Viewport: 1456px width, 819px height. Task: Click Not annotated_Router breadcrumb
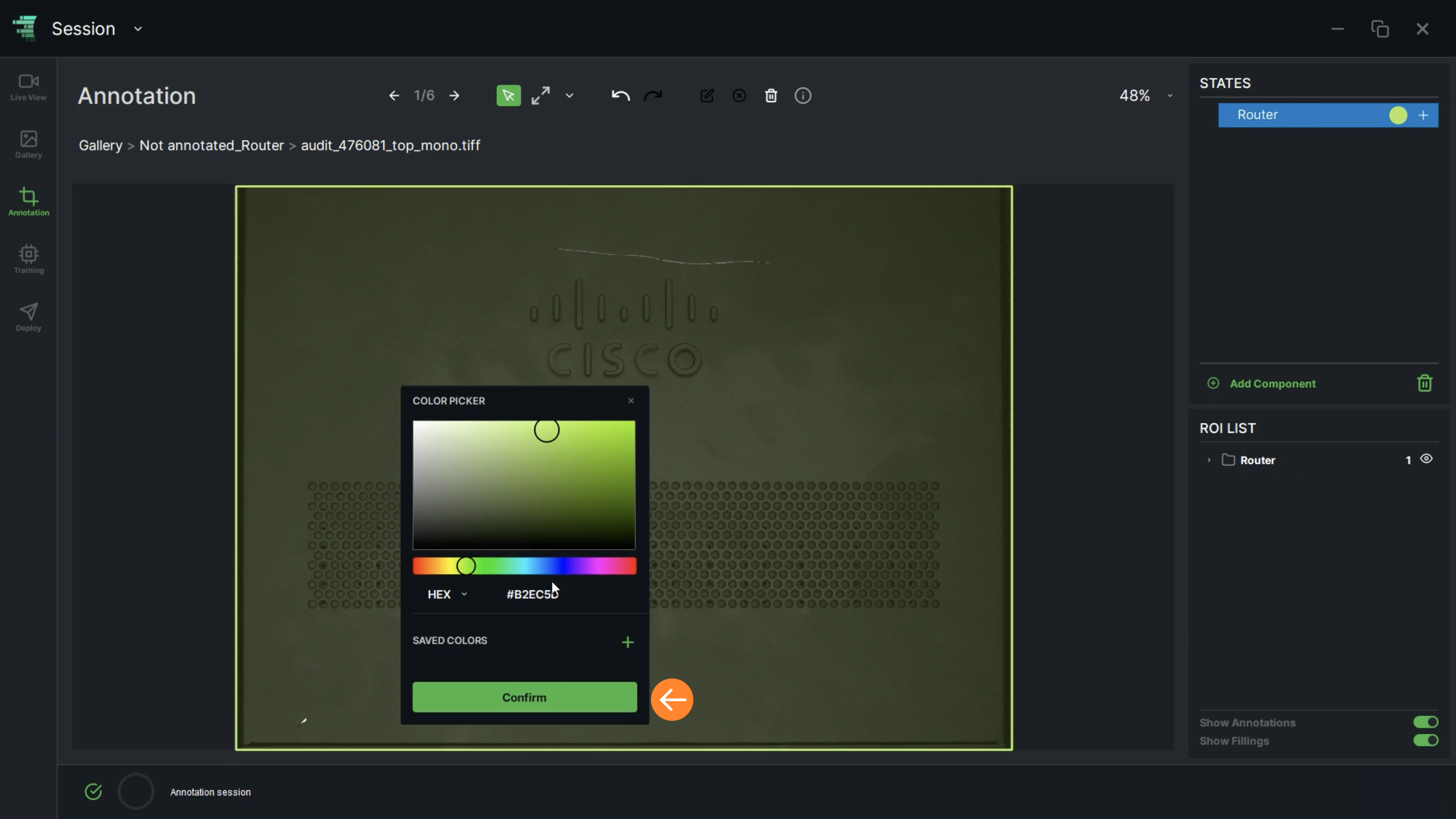[x=211, y=146]
